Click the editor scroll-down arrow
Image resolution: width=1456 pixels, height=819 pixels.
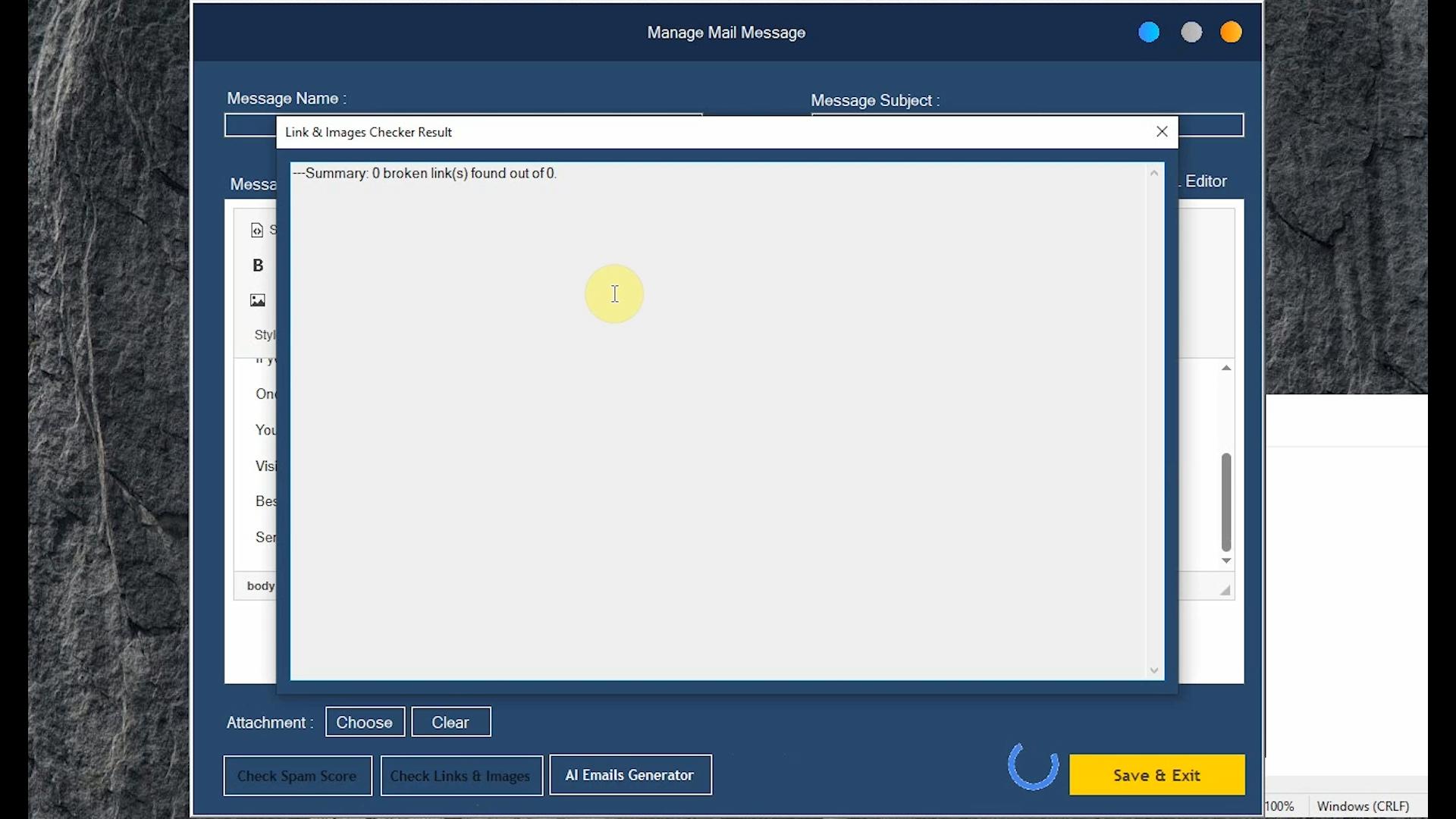(x=1226, y=561)
